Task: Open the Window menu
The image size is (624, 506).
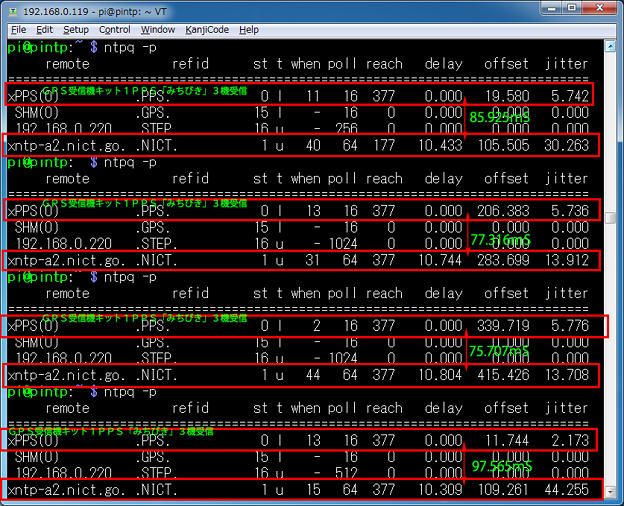Action: tap(158, 30)
